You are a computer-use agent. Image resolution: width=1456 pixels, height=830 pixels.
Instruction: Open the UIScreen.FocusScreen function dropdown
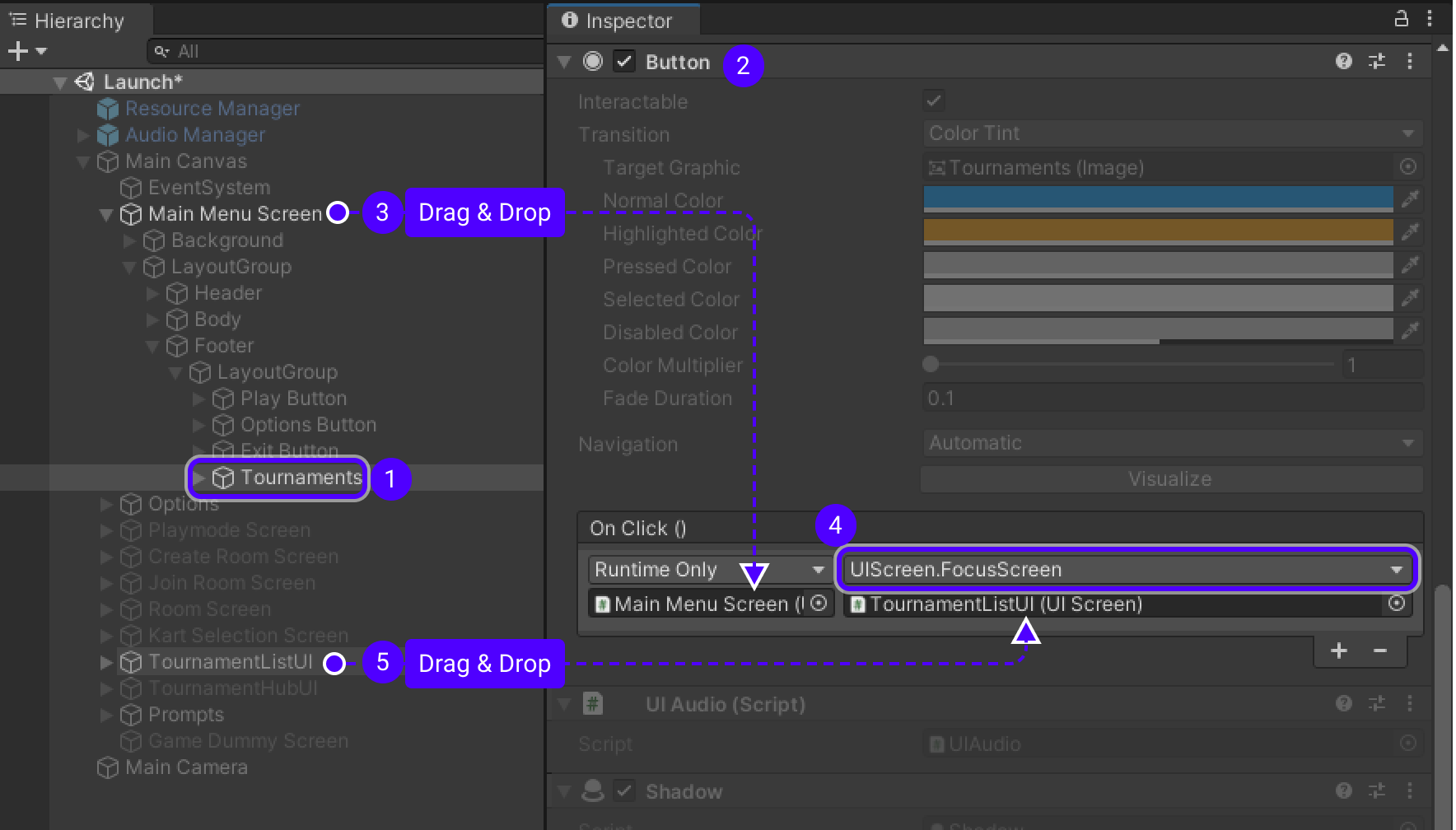[1126, 569]
